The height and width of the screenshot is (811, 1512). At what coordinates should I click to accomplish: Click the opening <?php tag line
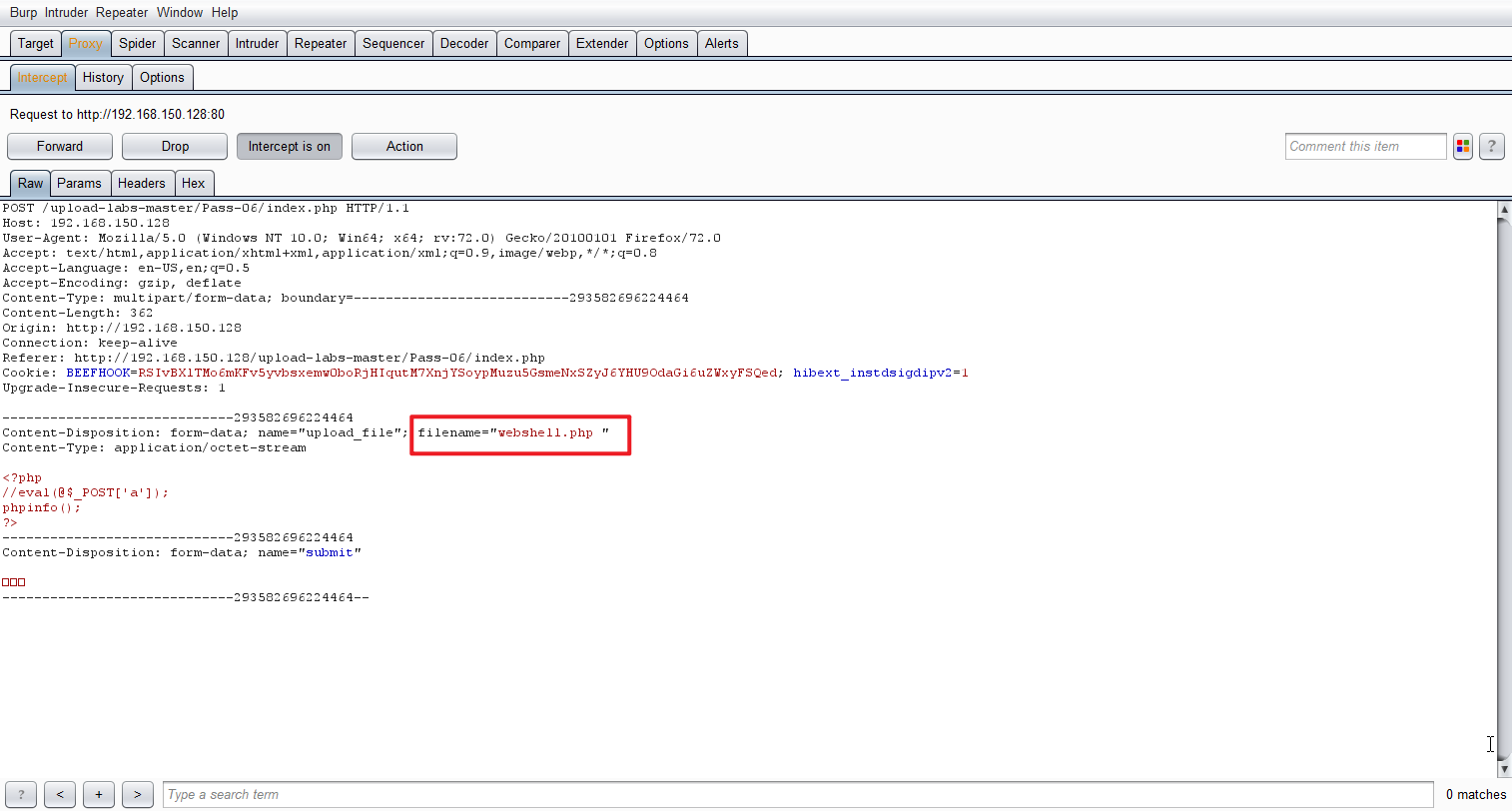coord(22,477)
